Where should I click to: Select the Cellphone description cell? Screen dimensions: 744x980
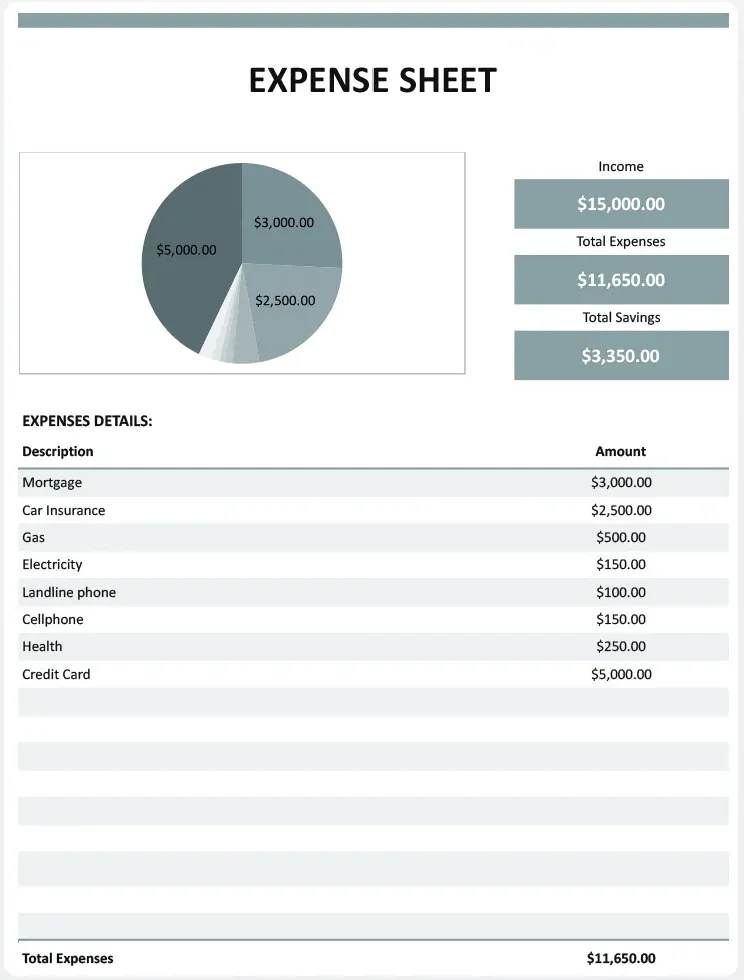[53, 619]
